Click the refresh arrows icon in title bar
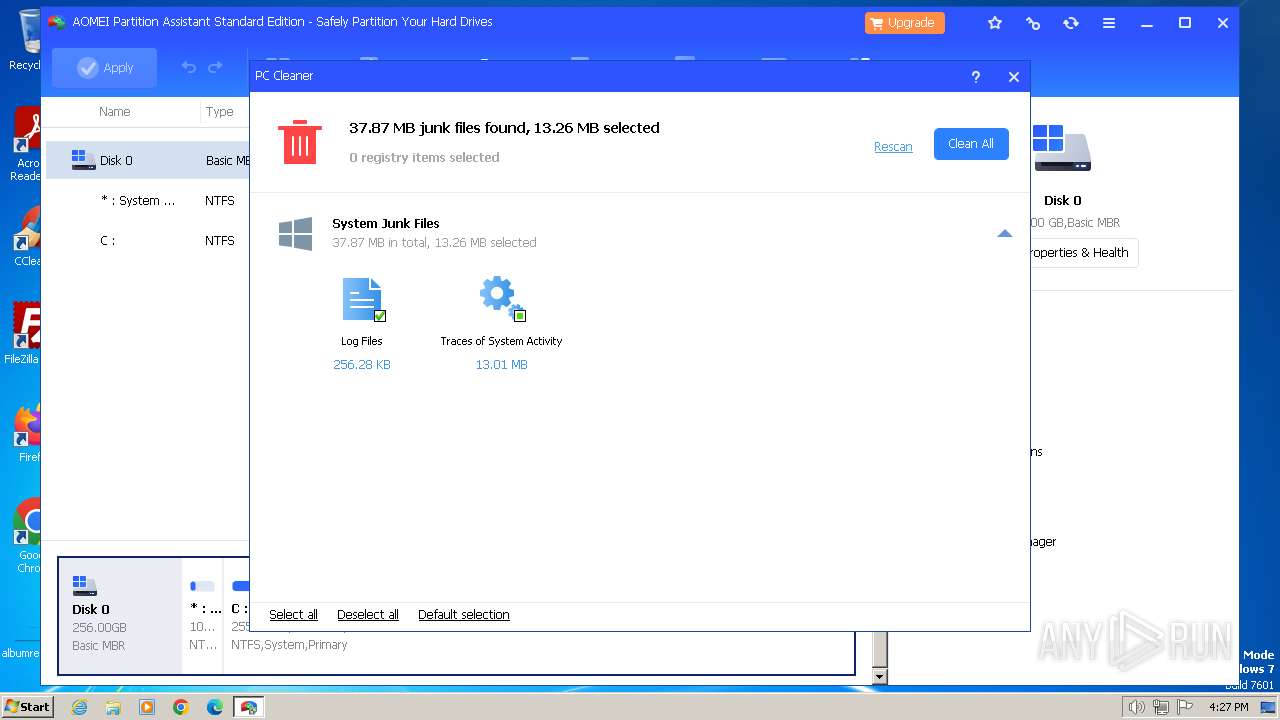Image resolution: width=1280 pixels, height=720 pixels. click(1071, 23)
